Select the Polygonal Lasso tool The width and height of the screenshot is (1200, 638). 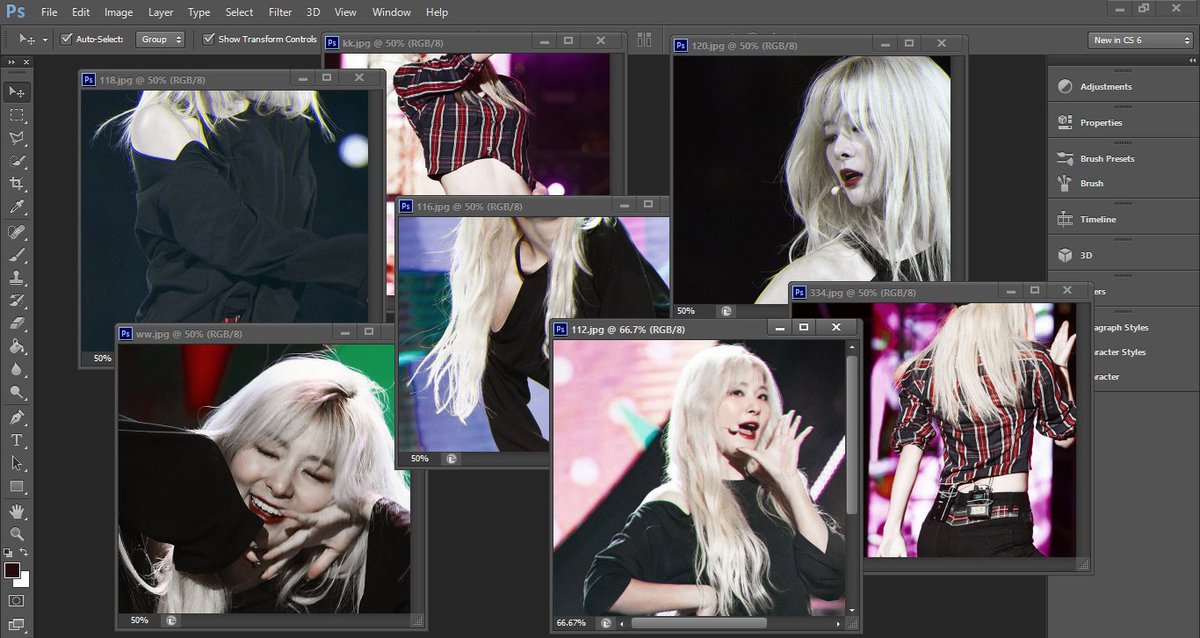(17, 138)
